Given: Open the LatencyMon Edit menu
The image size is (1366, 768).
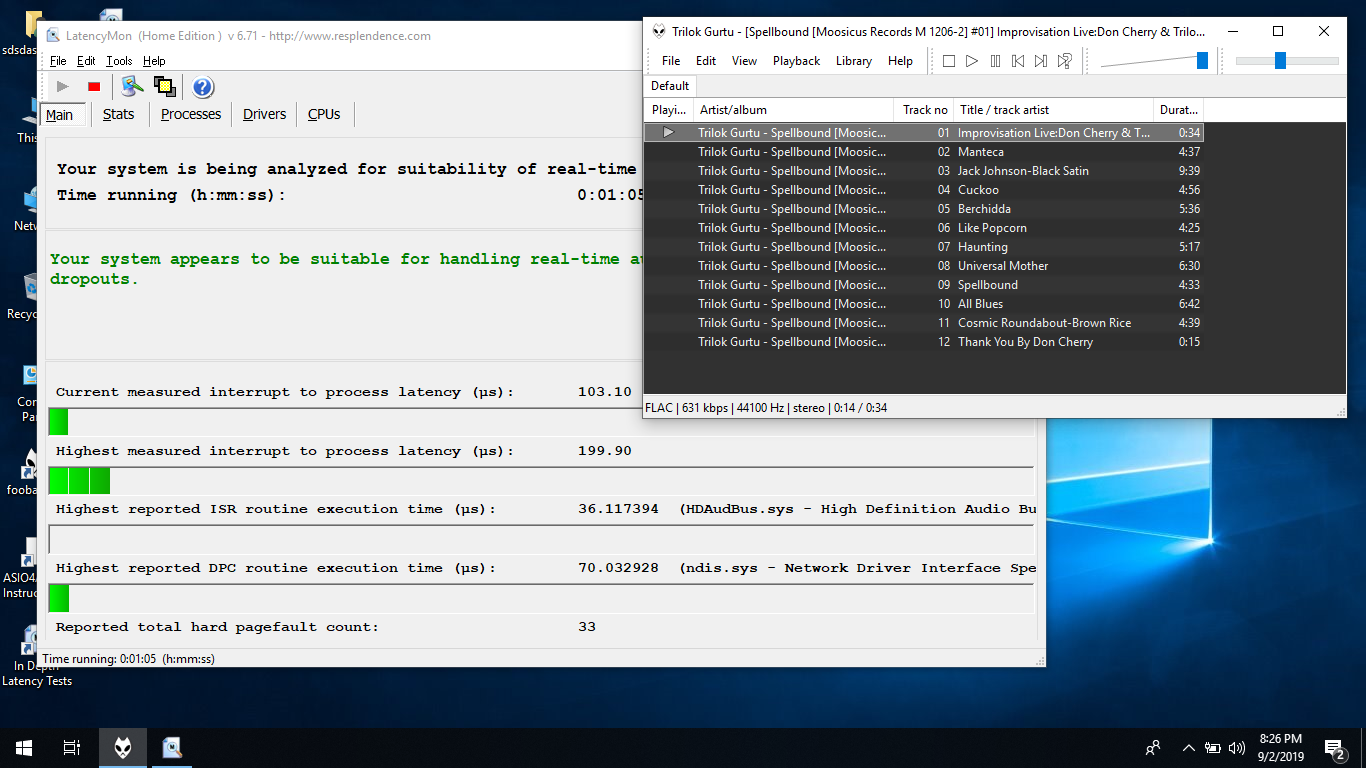Looking at the screenshot, I should tap(86, 61).
